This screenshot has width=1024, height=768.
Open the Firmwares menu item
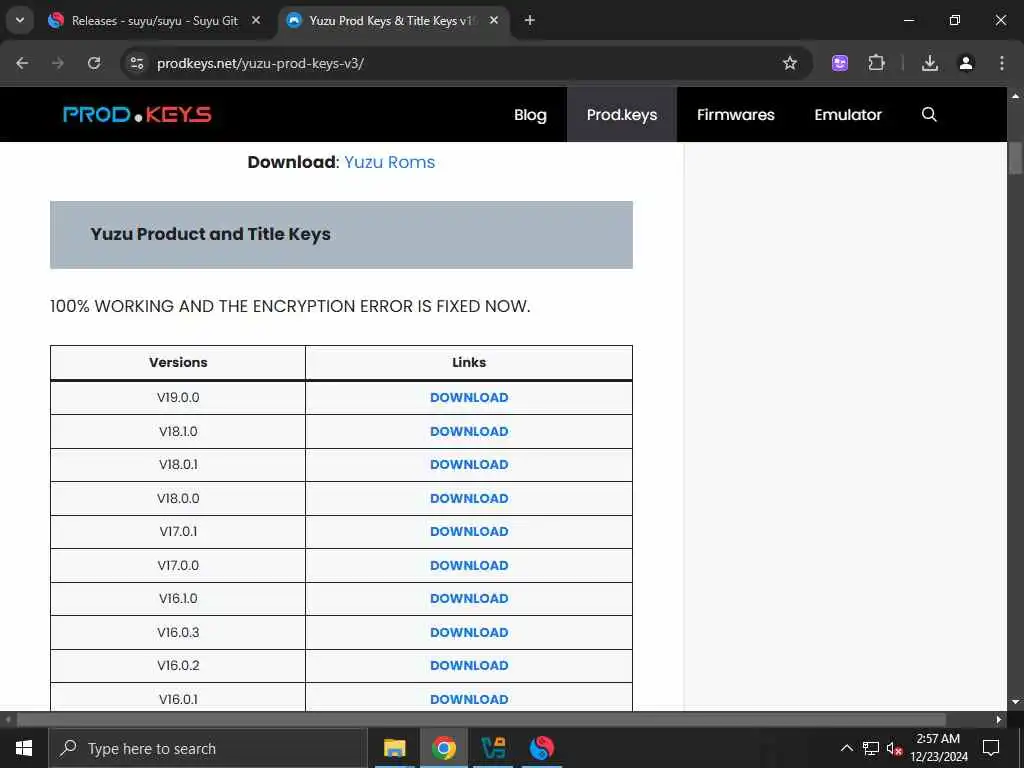pyautogui.click(x=735, y=114)
